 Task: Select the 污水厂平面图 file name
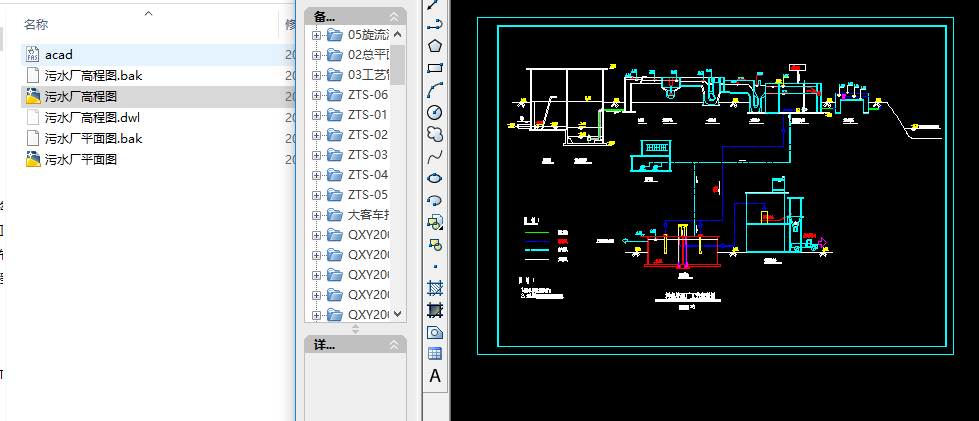click(81, 159)
